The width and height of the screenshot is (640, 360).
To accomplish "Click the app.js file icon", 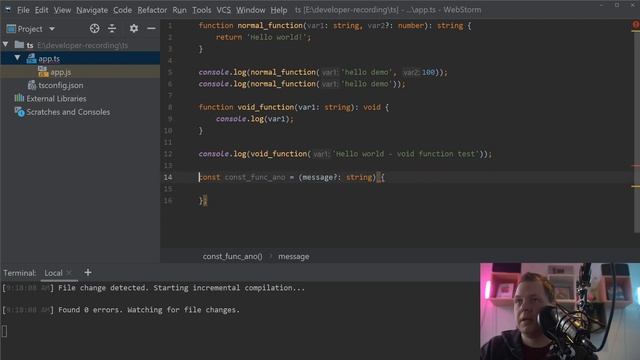I will point(43,72).
